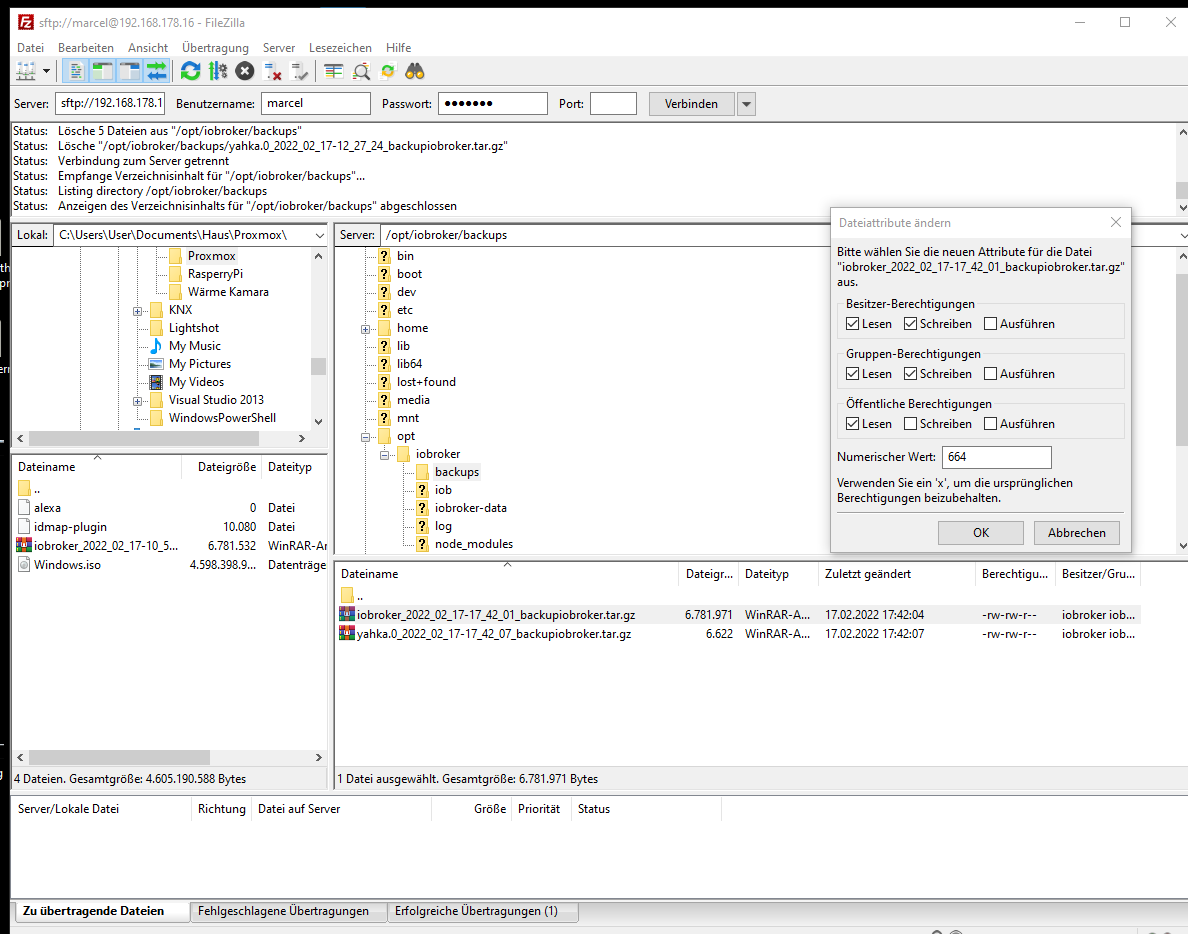This screenshot has height=934, width=1188.
Task: Click the Verbinden button
Action: 691,104
